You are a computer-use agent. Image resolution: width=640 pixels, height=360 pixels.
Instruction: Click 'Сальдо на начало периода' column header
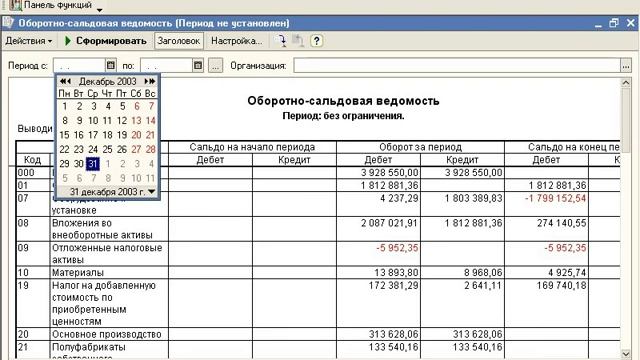click(x=252, y=147)
